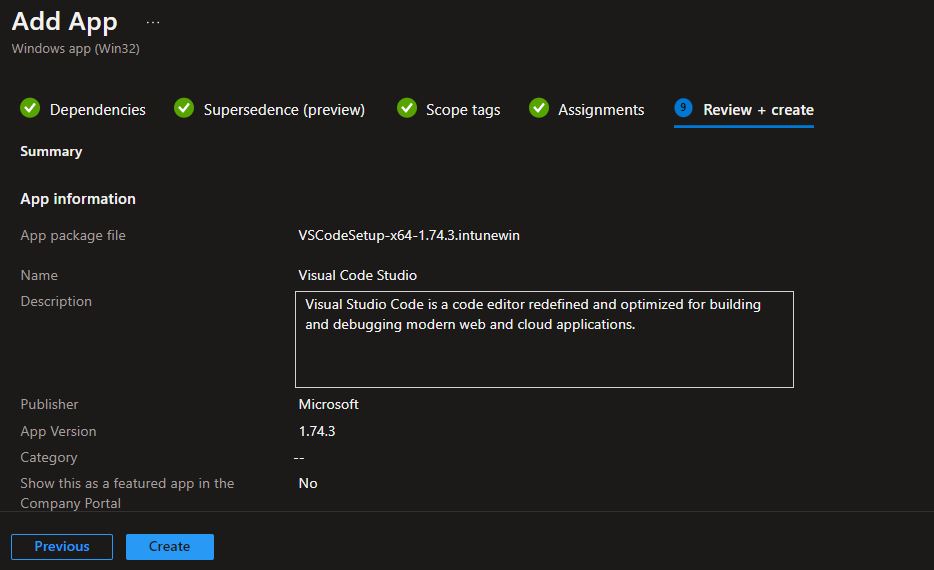Click the Publisher label
Viewport: 934px width, 570px height.
click(x=49, y=404)
